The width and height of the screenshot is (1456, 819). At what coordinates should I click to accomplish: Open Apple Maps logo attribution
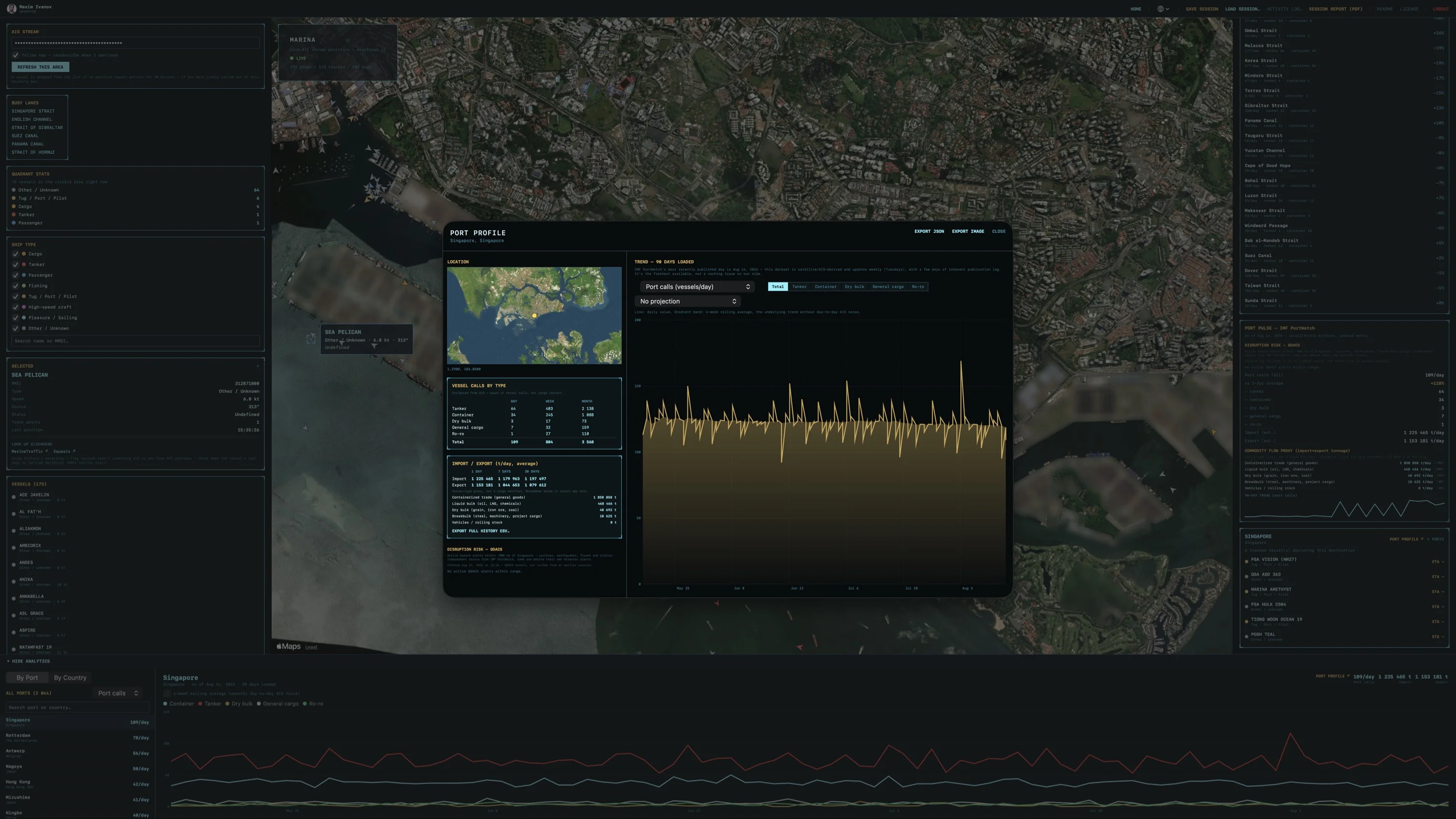pos(288,646)
